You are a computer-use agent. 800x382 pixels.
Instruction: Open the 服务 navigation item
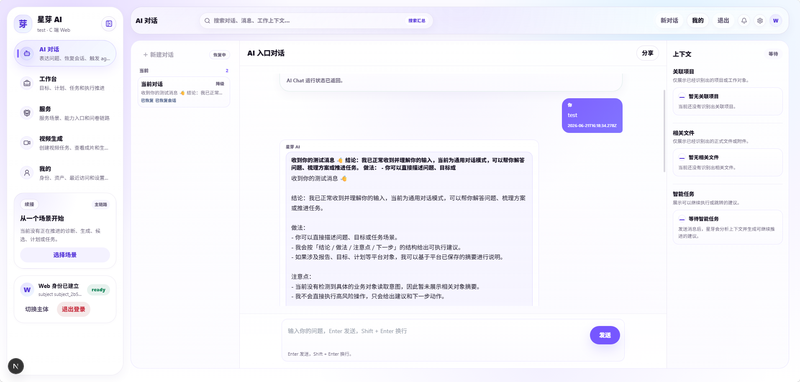point(65,113)
